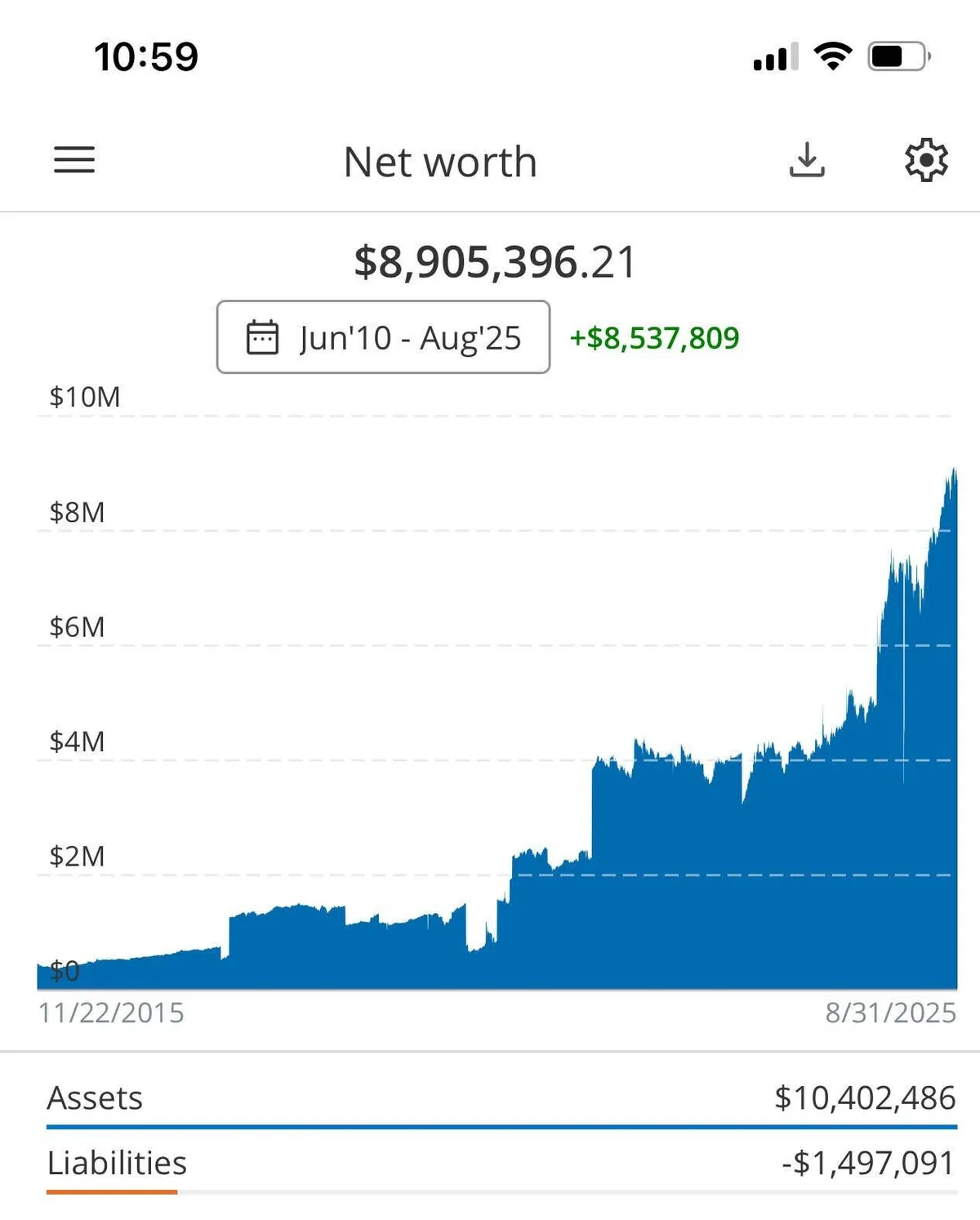Screen dimensions: 980x1220
Task: Tap the +$8,537,809 gain figure
Action: pos(654,338)
